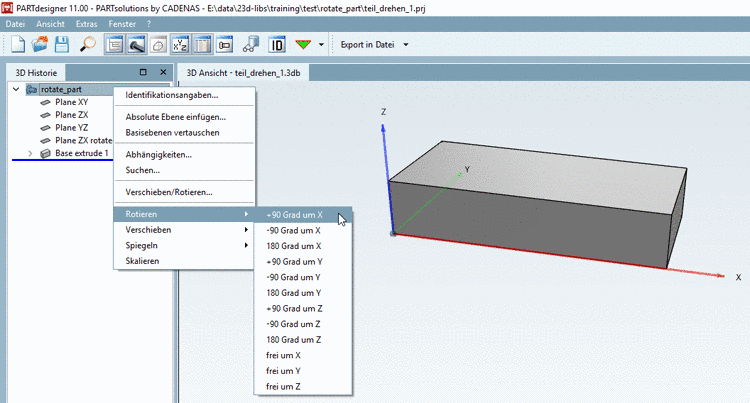
Task: Click the Plane ZX plane icon
Action: (45, 115)
